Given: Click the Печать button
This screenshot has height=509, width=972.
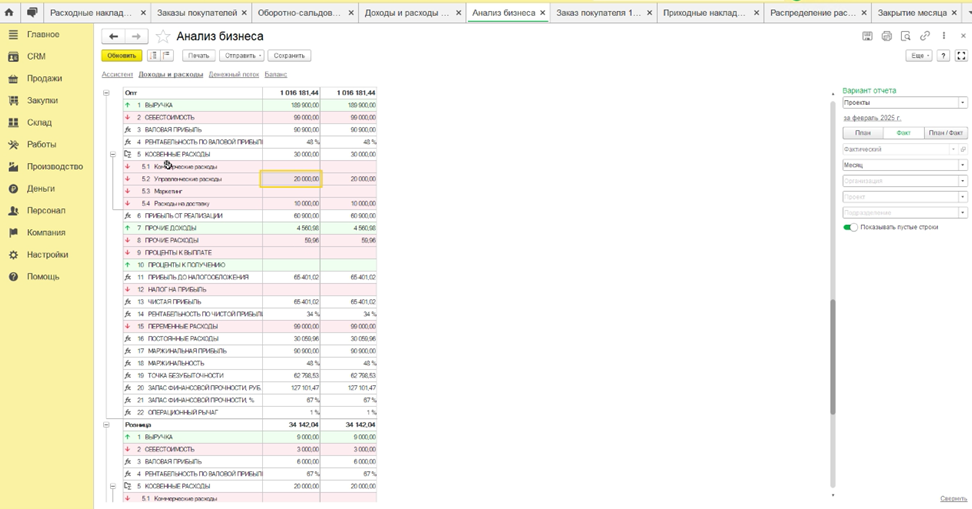Looking at the screenshot, I should click(x=198, y=56).
